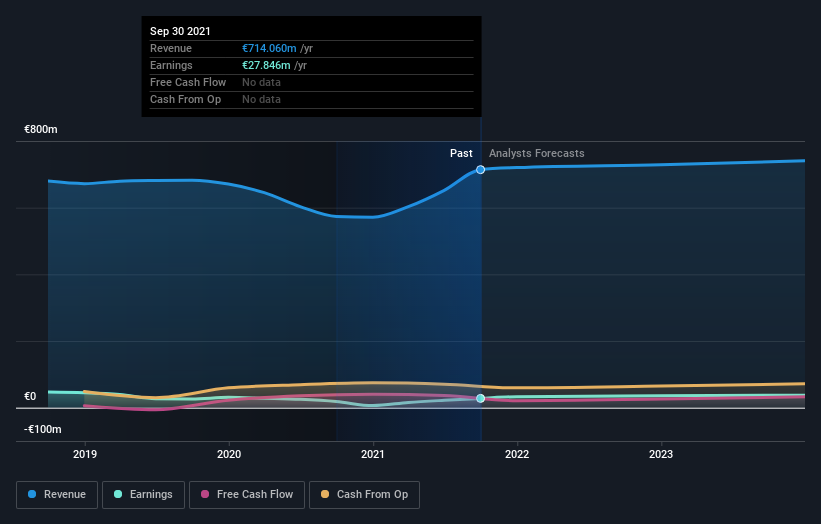The width and height of the screenshot is (821, 524).
Task: Click the €27.846m earnings value
Action: click(266, 65)
